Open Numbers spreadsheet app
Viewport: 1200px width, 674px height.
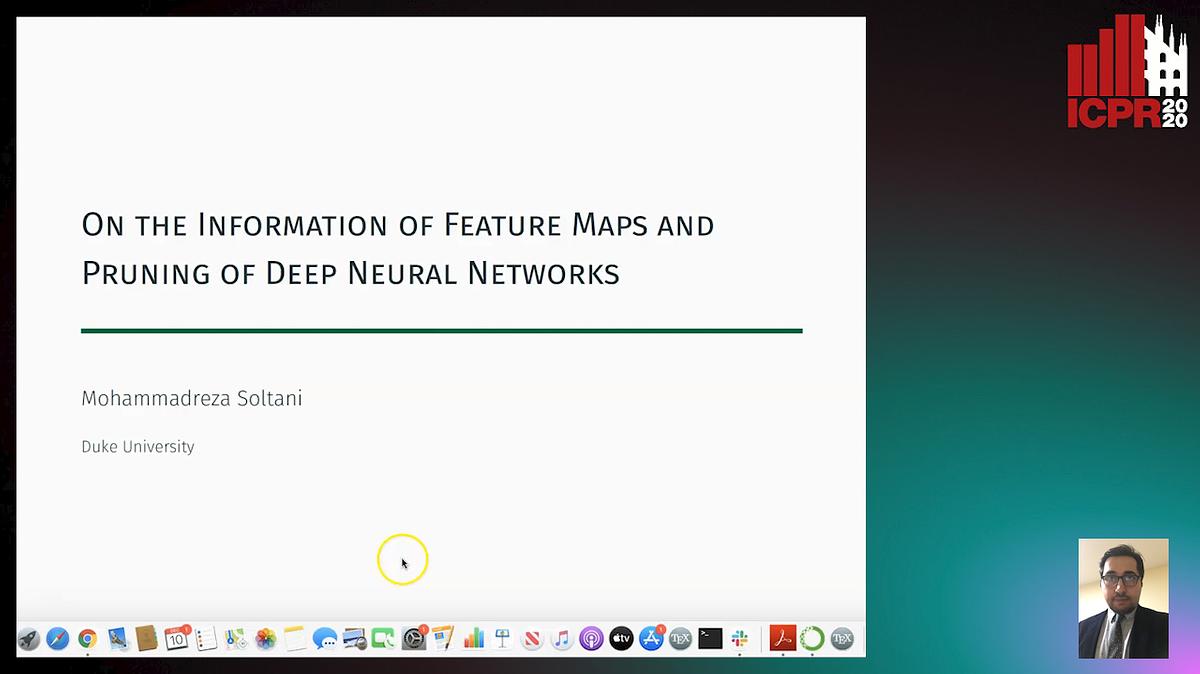[472, 638]
